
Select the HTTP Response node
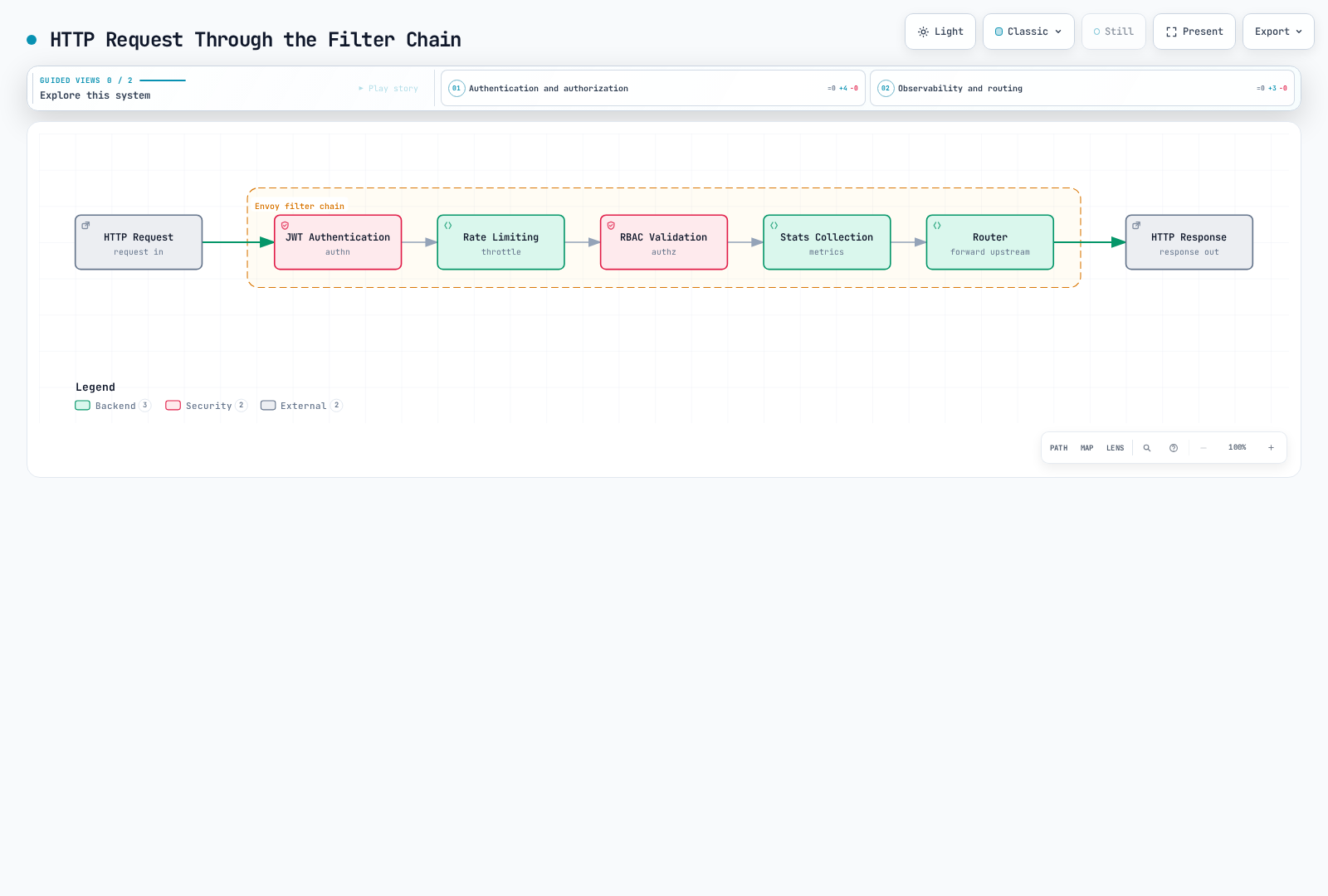pos(1189,242)
